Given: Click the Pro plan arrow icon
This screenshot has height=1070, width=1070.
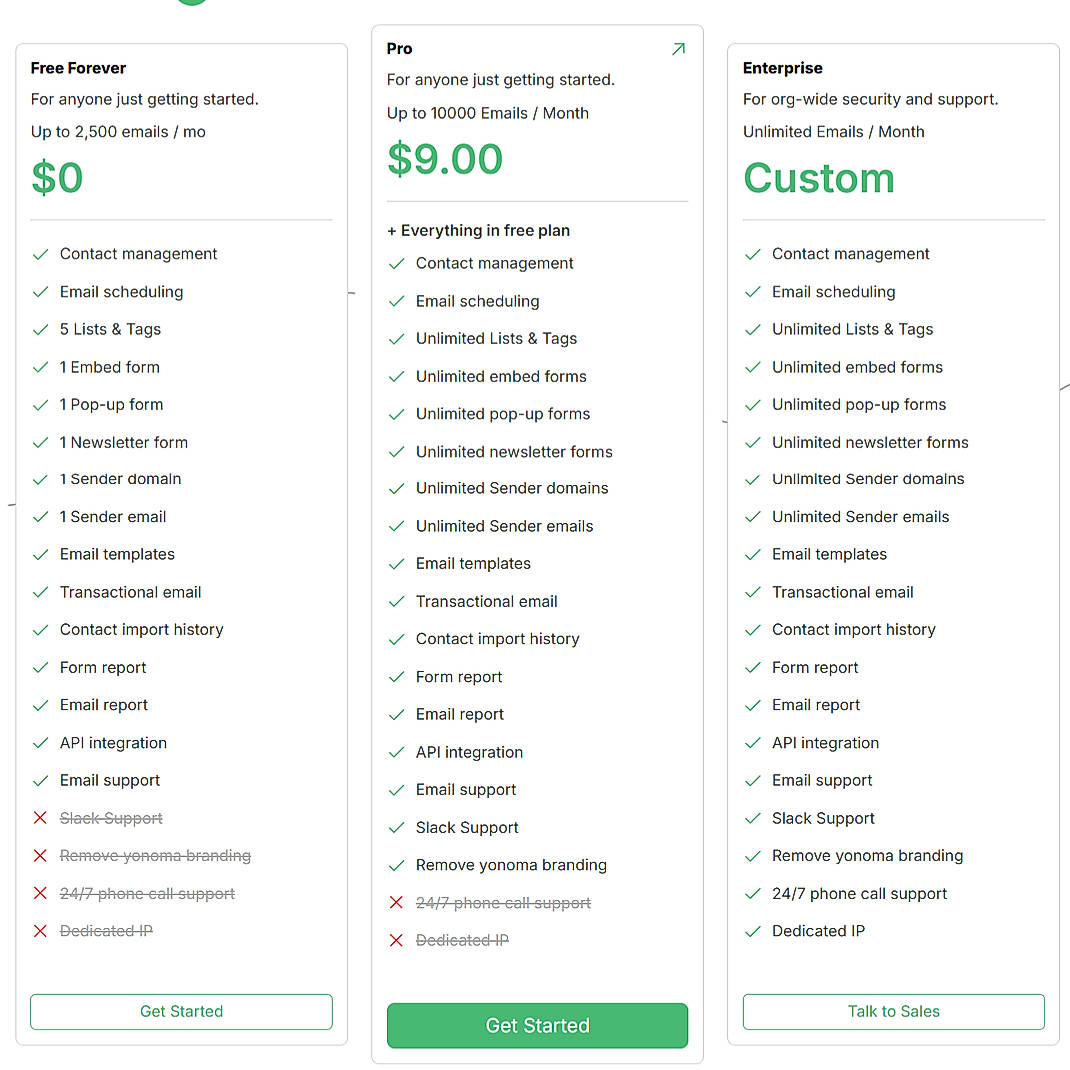Looking at the screenshot, I should pos(678,49).
